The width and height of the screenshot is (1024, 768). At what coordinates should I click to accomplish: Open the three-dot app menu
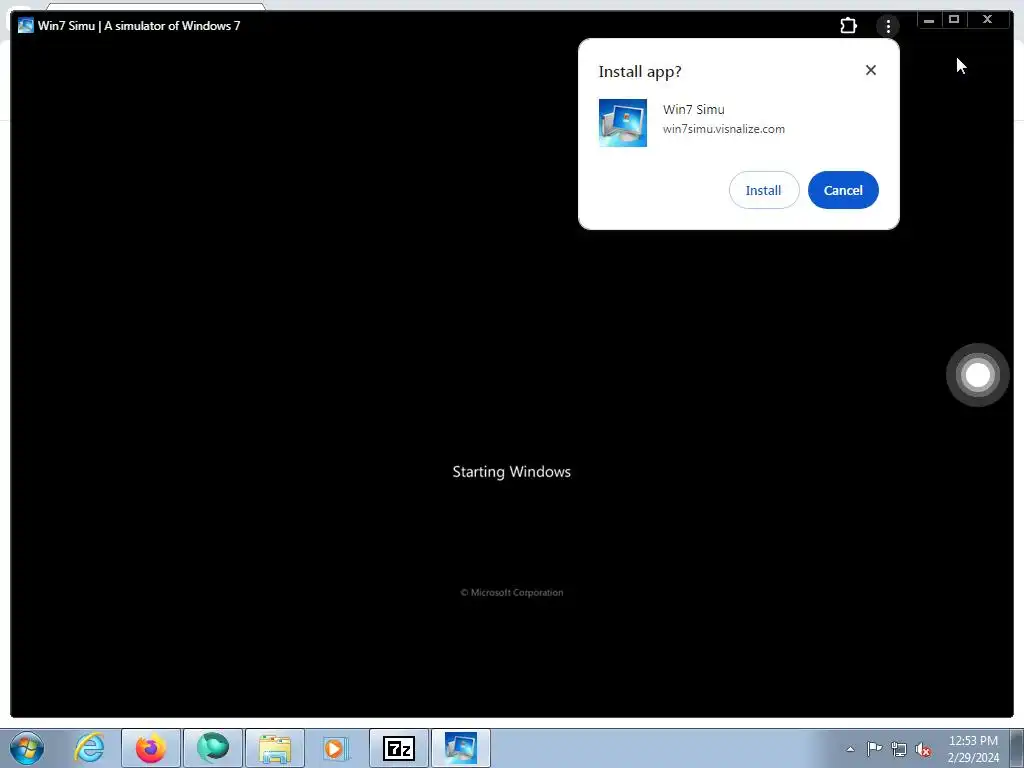click(x=888, y=26)
